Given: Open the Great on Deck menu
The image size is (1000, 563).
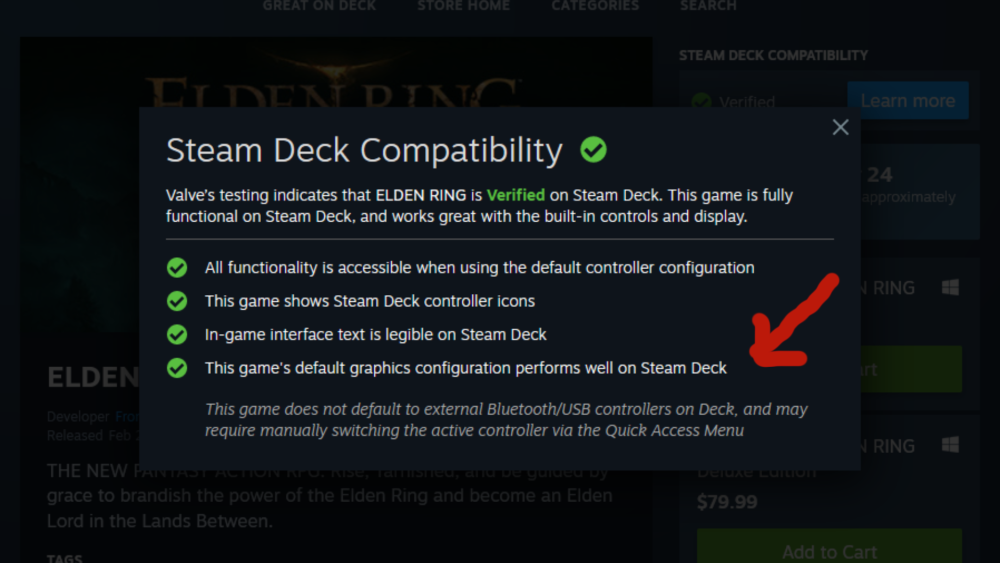Looking at the screenshot, I should pos(319,6).
